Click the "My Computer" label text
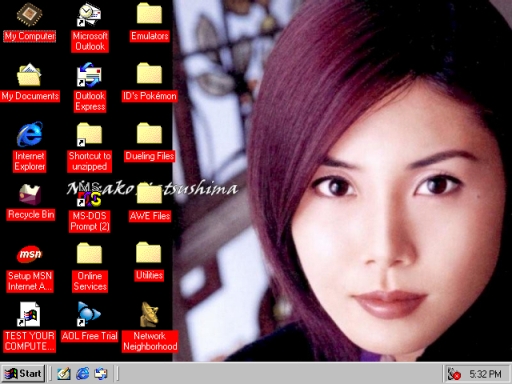Image resolution: width=512 pixels, height=384 pixels. coord(30,36)
